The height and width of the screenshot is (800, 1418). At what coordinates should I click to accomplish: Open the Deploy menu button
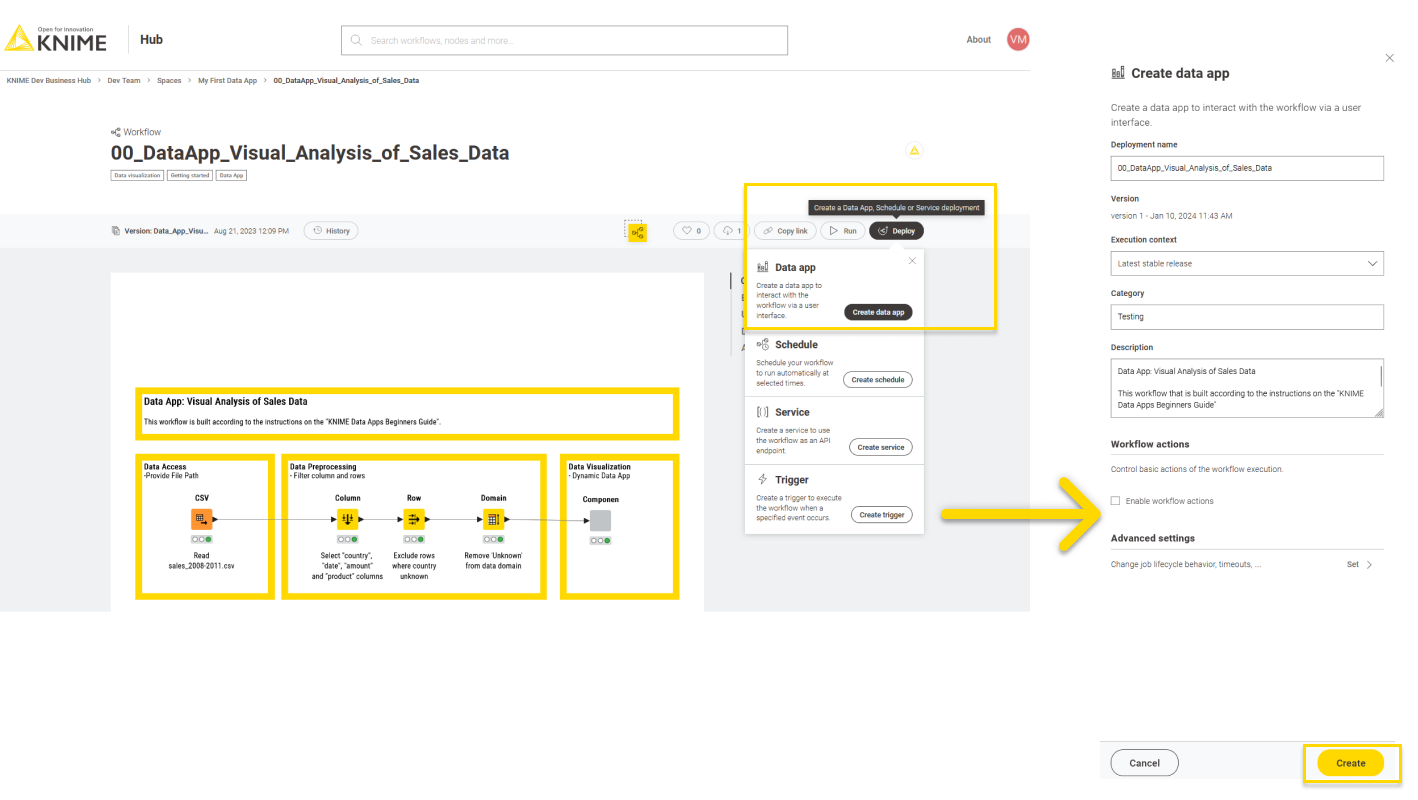(x=896, y=231)
